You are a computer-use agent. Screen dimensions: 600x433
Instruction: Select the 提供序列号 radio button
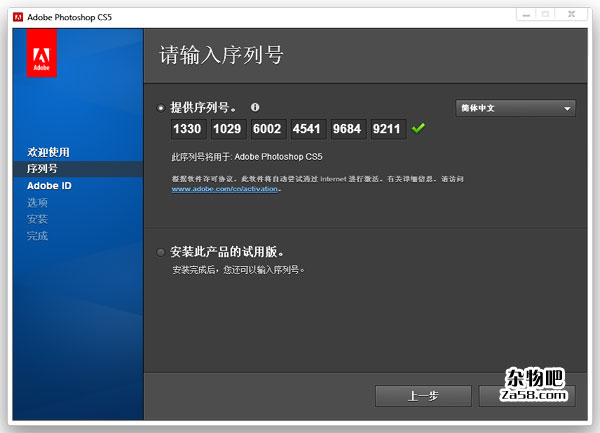(x=161, y=108)
